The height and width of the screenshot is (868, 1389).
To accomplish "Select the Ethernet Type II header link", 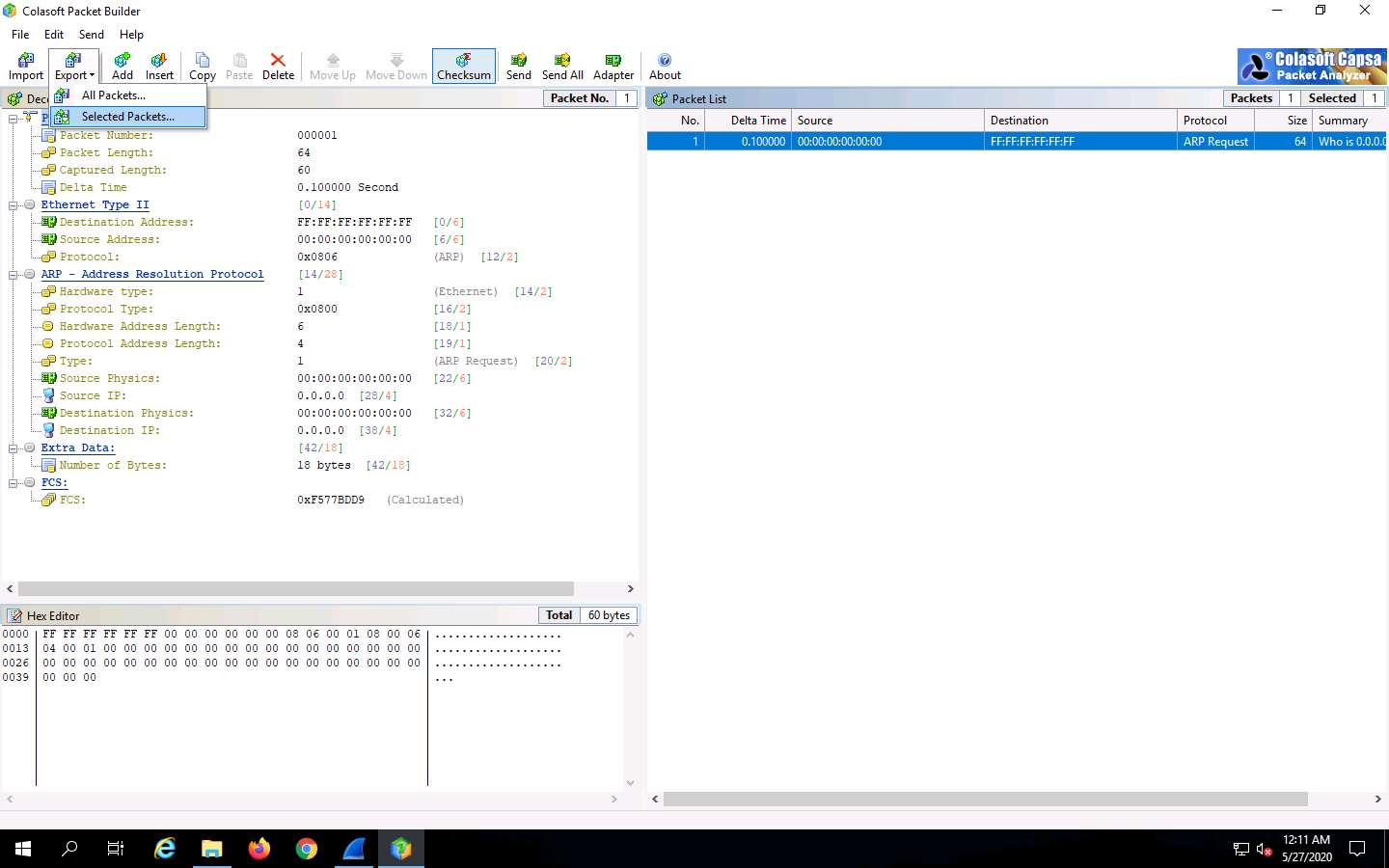I will tap(95, 205).
